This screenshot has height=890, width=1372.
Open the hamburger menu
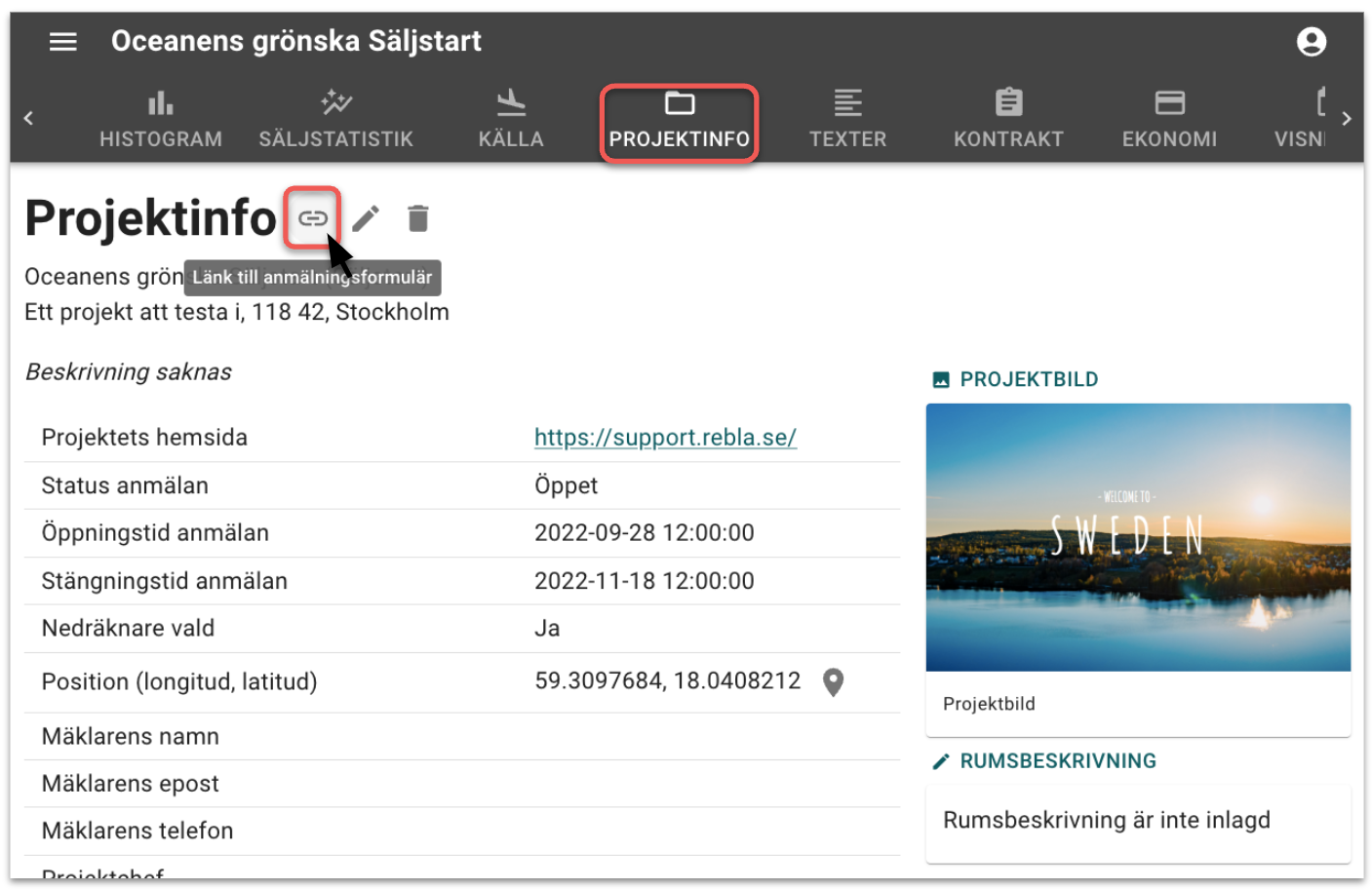coord(62,41)
